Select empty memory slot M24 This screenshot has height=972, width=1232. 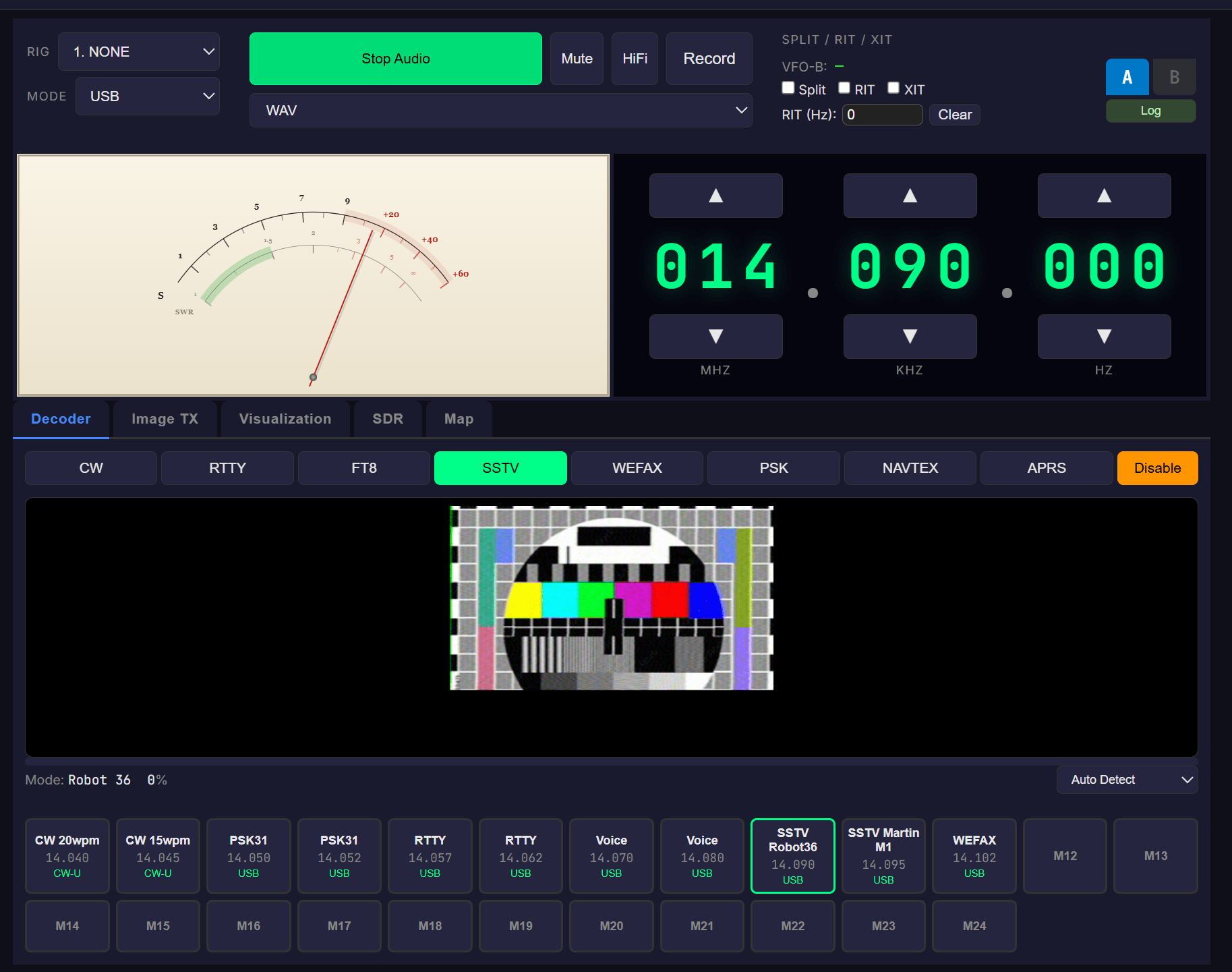974,926
